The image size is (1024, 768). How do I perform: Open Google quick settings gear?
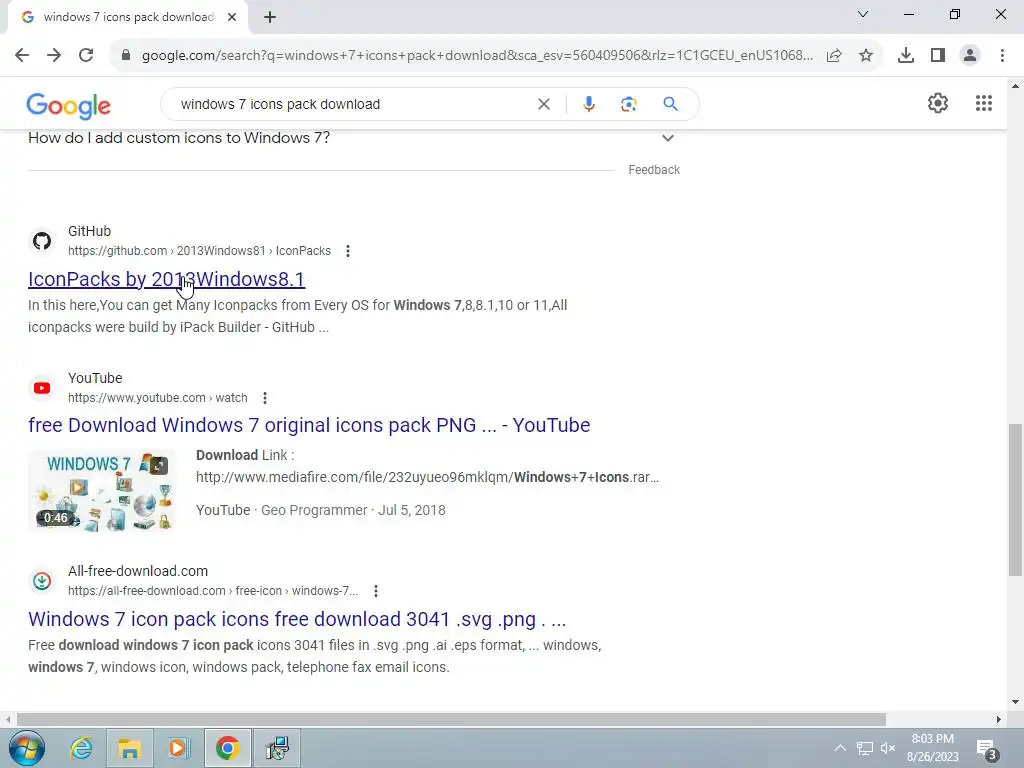(938, 103)
